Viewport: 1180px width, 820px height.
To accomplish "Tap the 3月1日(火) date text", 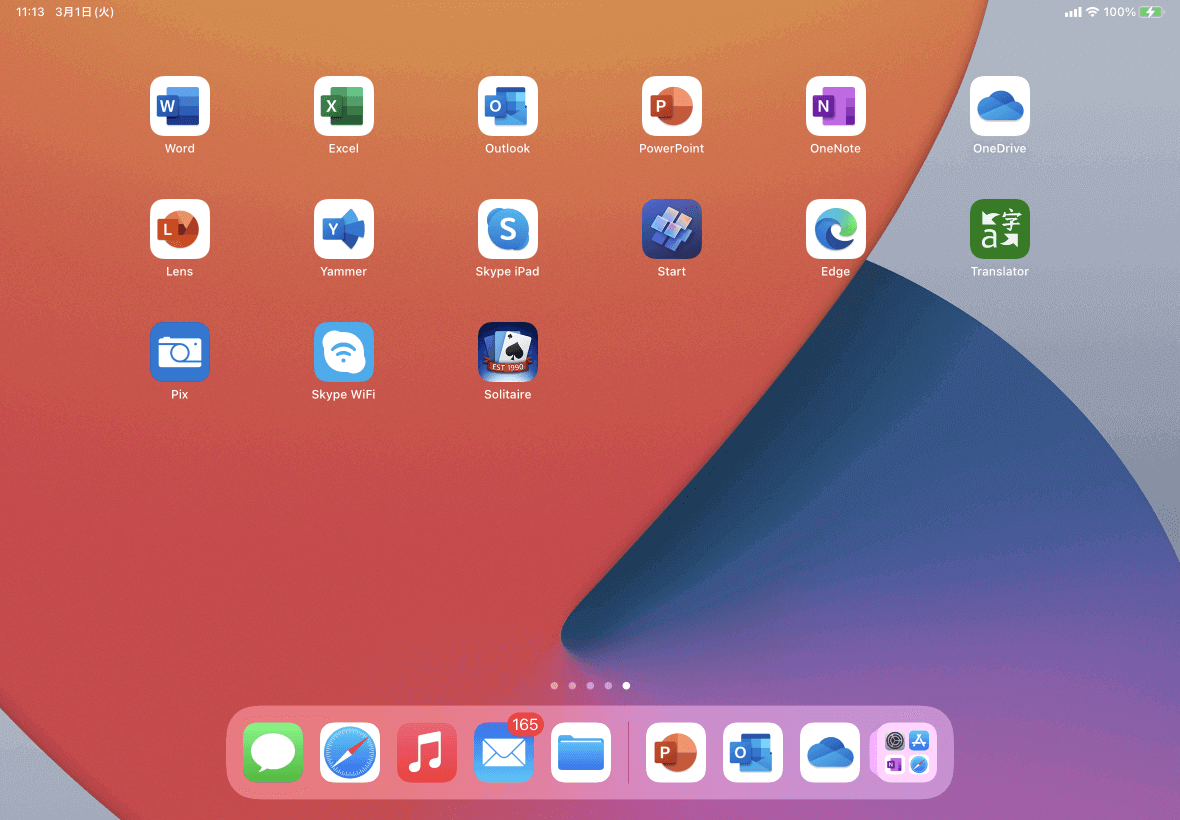I will (x=84, y=12).
